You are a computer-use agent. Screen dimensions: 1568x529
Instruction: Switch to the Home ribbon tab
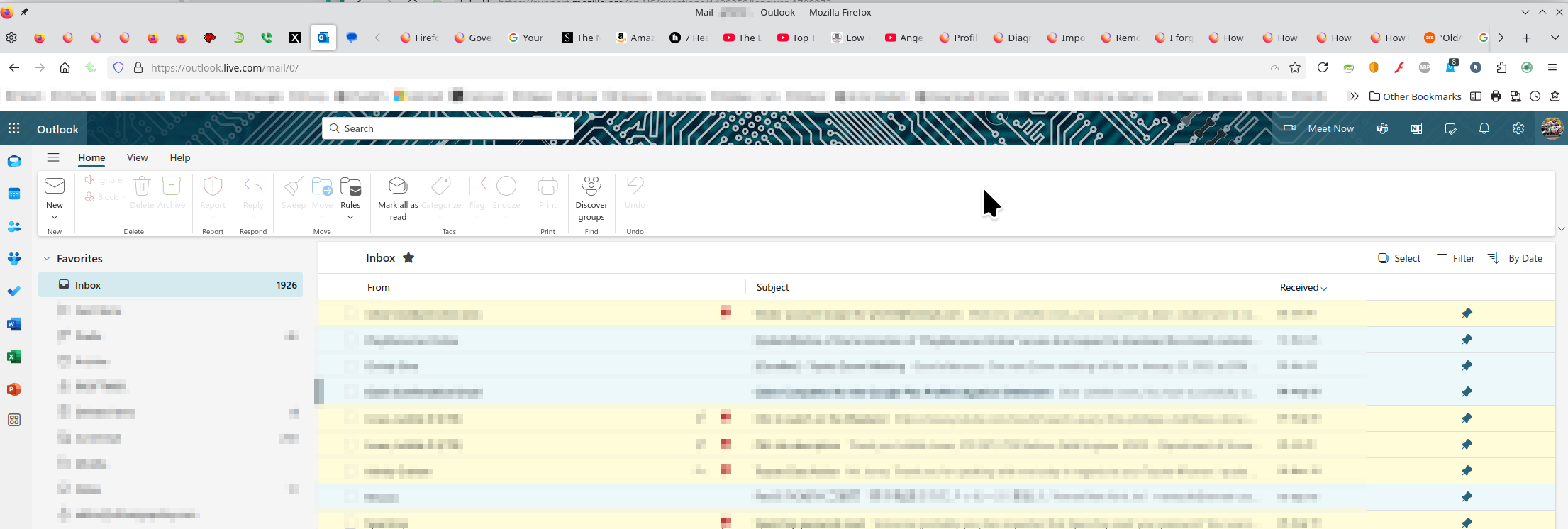tap(91, 157)
